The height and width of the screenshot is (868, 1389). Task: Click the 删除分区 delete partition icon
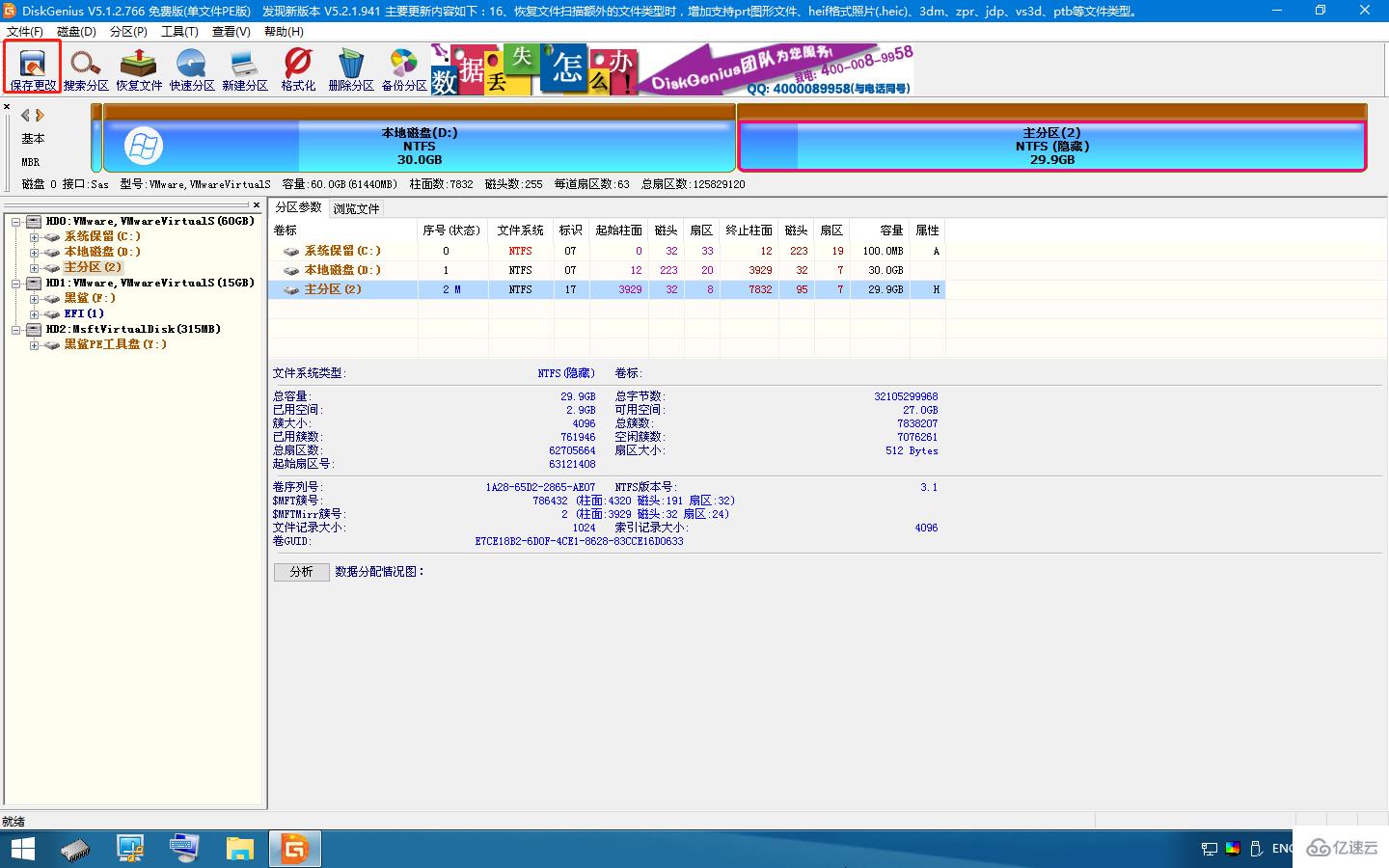pyautogui.click(x=351, y=69)
